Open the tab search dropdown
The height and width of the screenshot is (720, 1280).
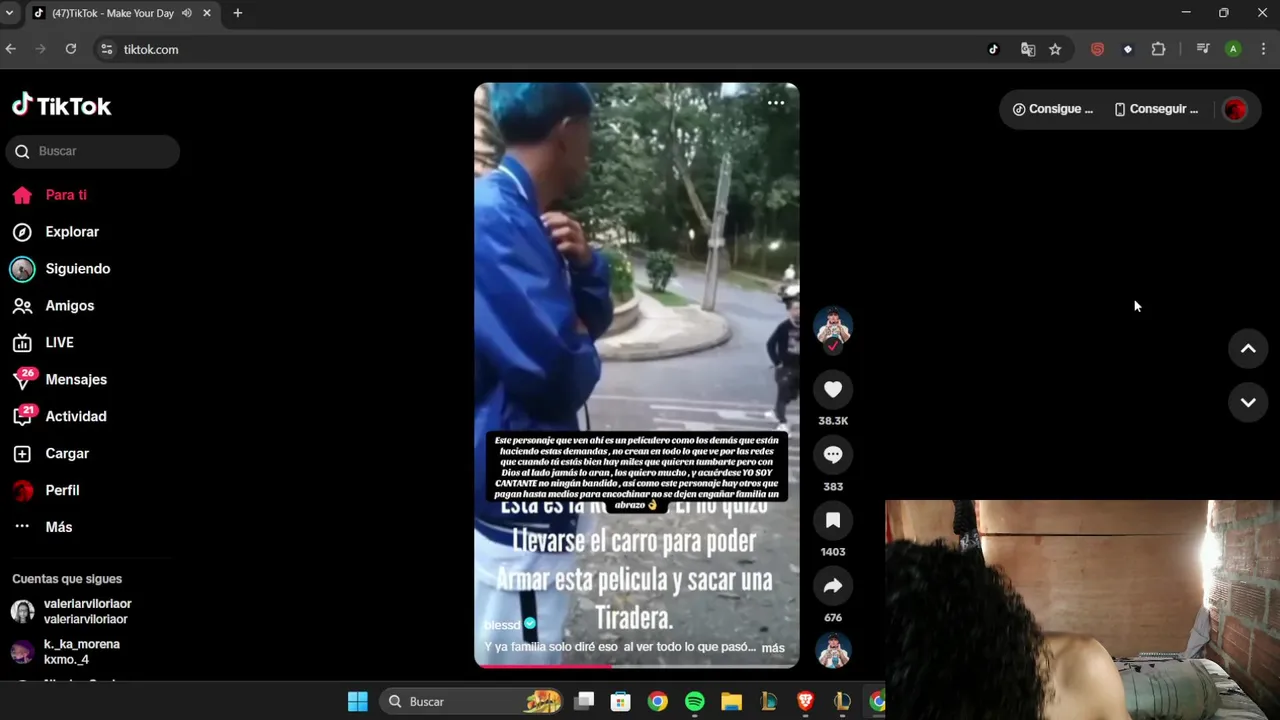point(9,13)
